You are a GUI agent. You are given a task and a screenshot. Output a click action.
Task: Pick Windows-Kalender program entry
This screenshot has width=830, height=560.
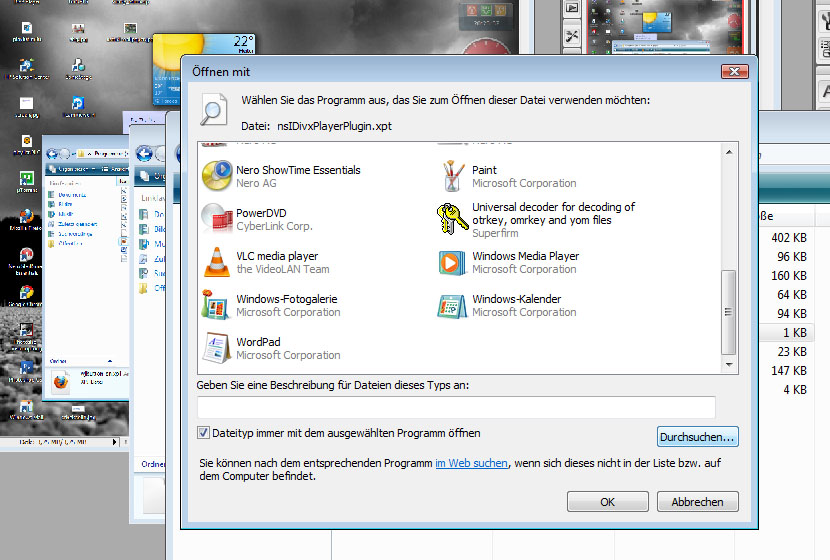507,305
